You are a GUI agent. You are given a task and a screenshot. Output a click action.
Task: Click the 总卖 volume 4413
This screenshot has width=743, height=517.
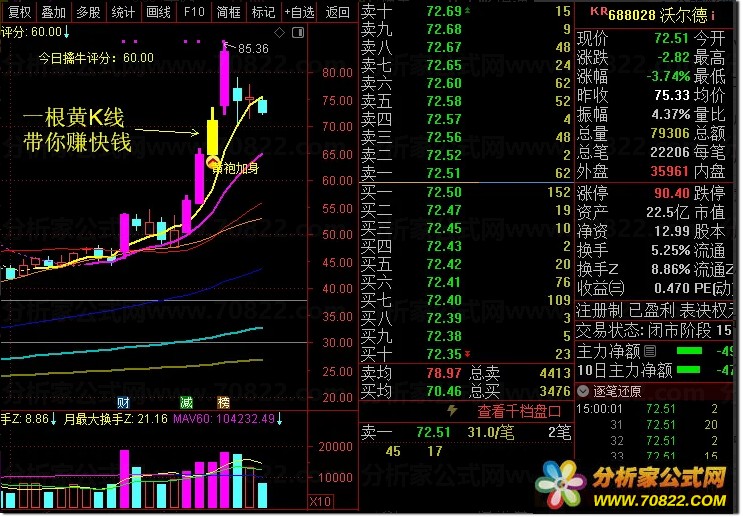[x=555, y=373]
